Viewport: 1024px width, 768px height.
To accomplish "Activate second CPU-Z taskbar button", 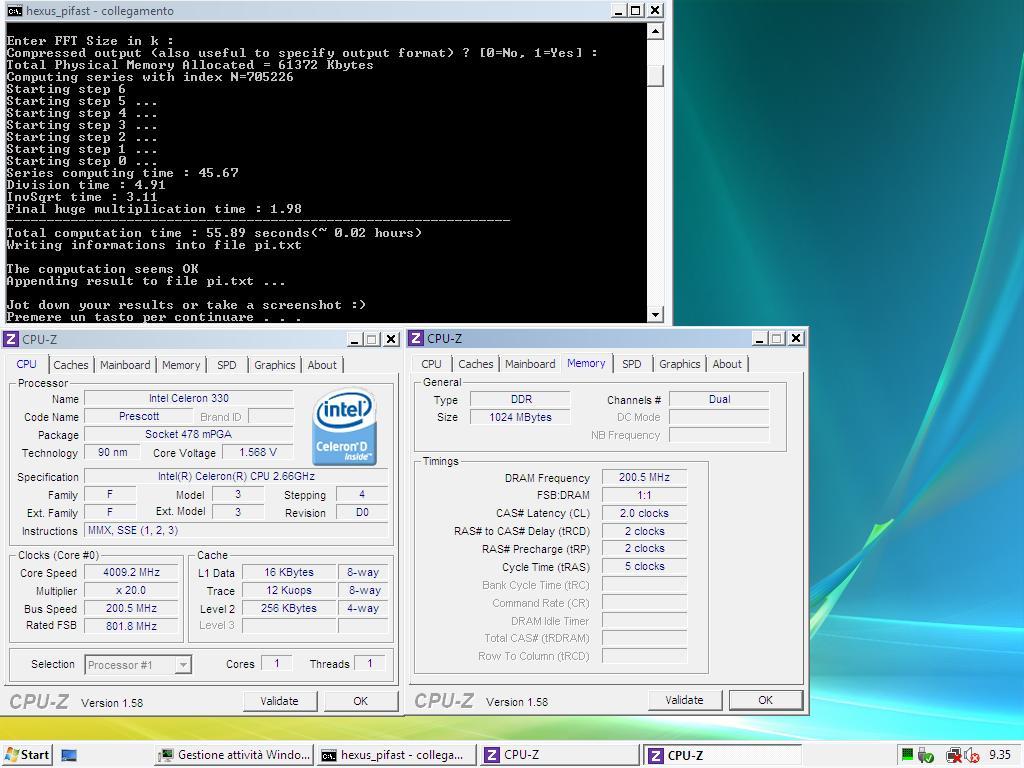I will [722, 755].
